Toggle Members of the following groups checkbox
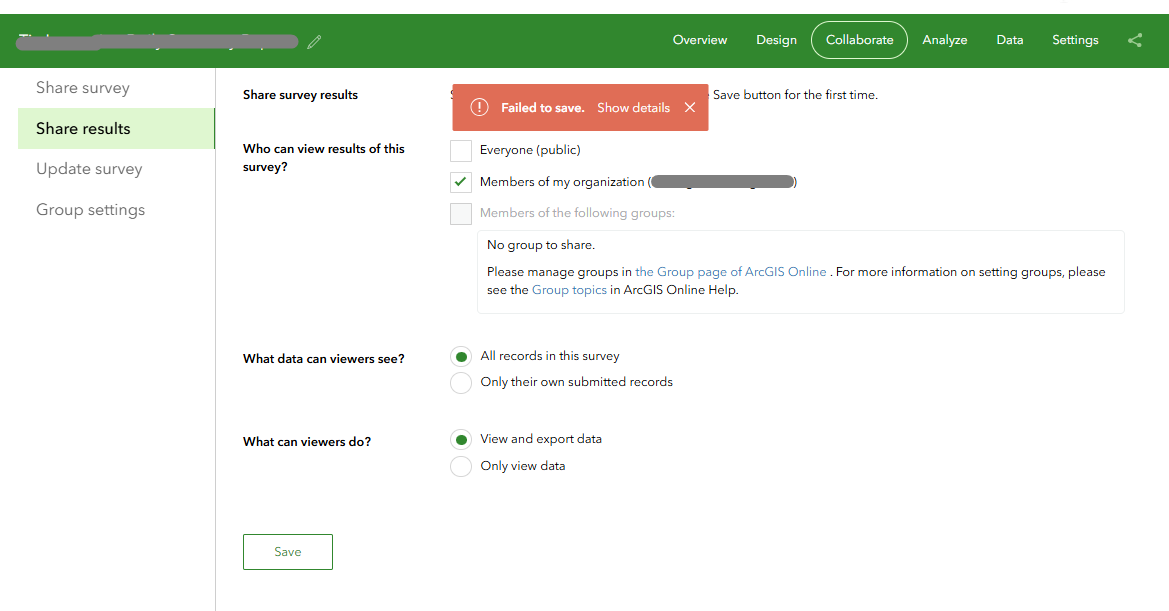Screen dimensions: 1169x611 tap(461, 214)
